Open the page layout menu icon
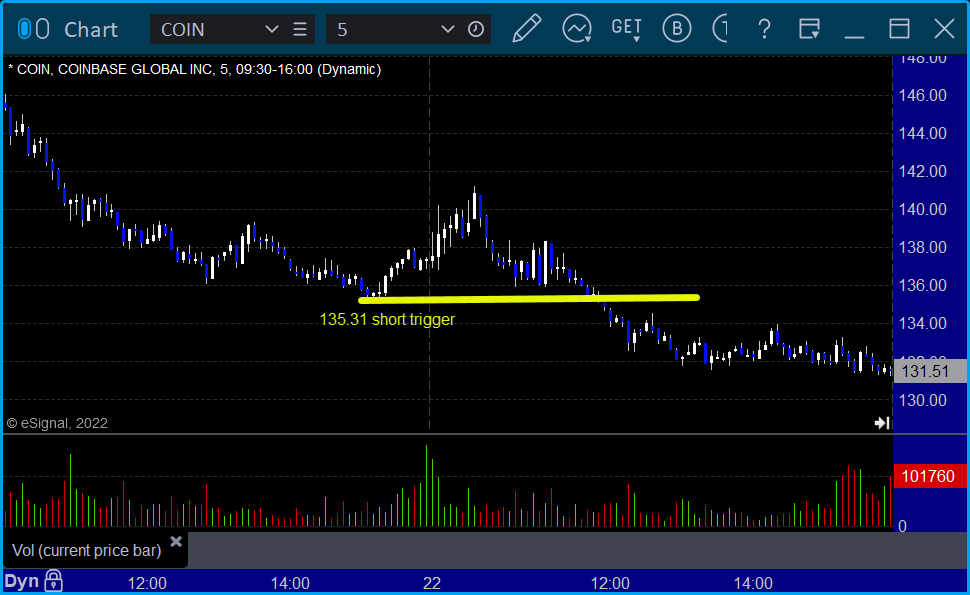This screenshot has width=970, height=595. click(x=809, y=29)
